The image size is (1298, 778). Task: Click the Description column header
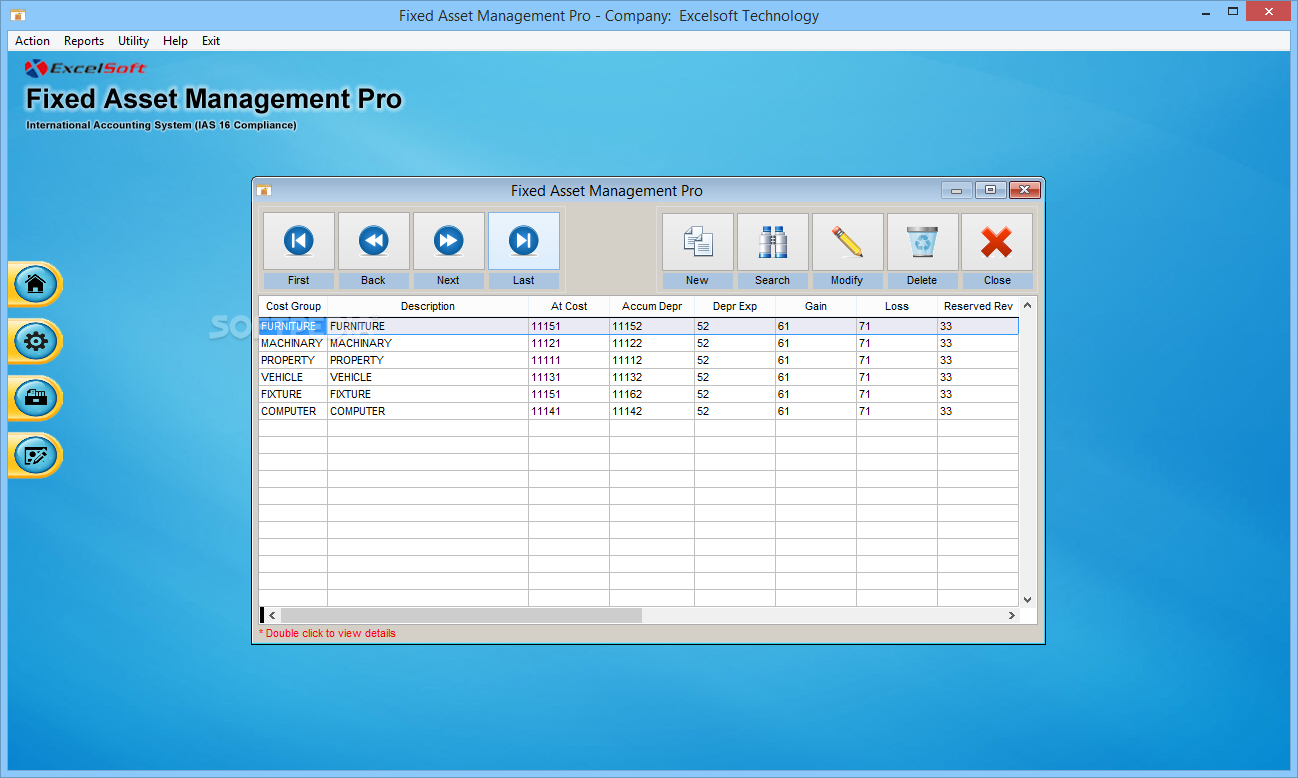(x=428, y=306)
